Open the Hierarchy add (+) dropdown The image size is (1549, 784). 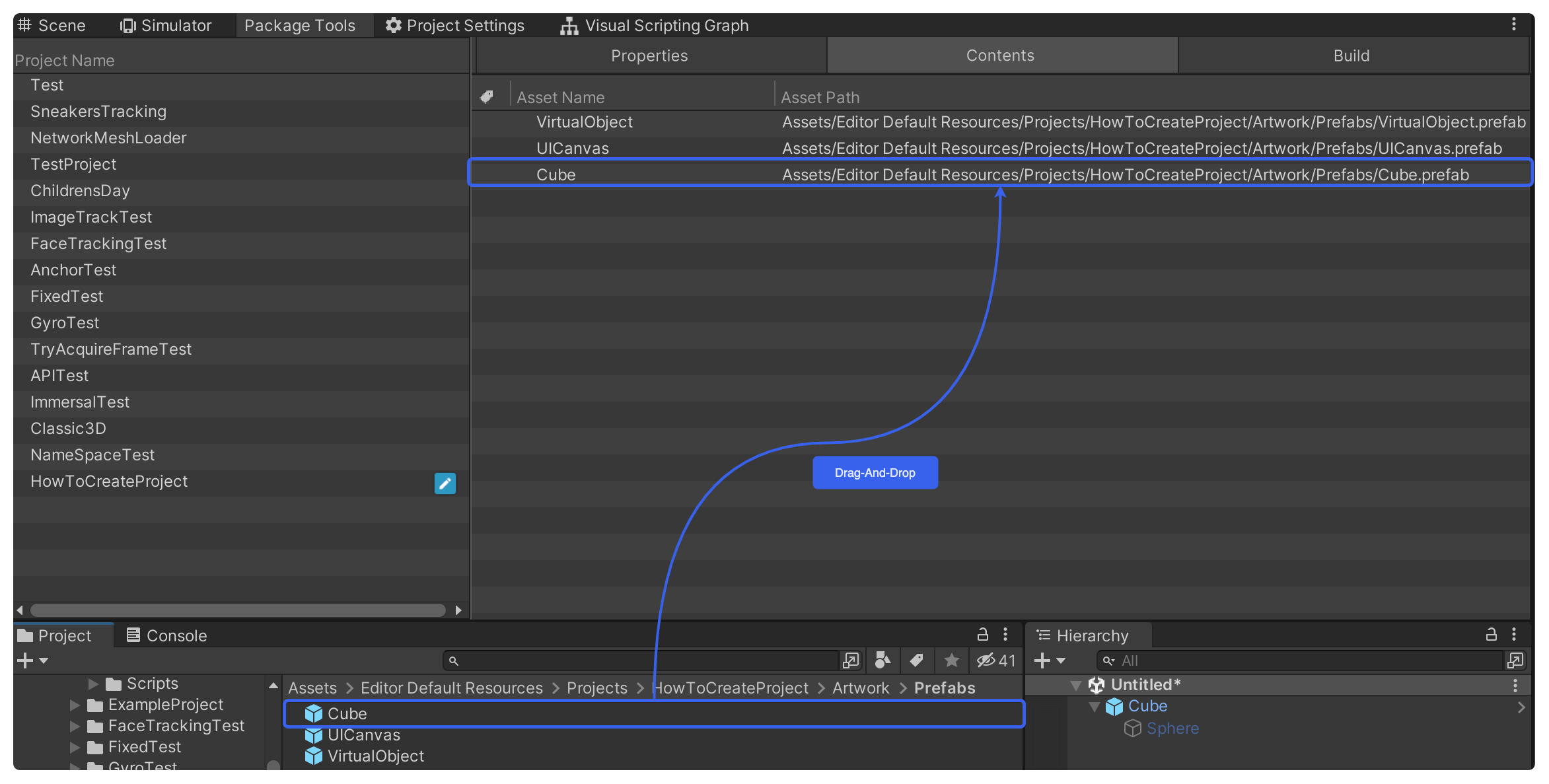[1050, 660]
